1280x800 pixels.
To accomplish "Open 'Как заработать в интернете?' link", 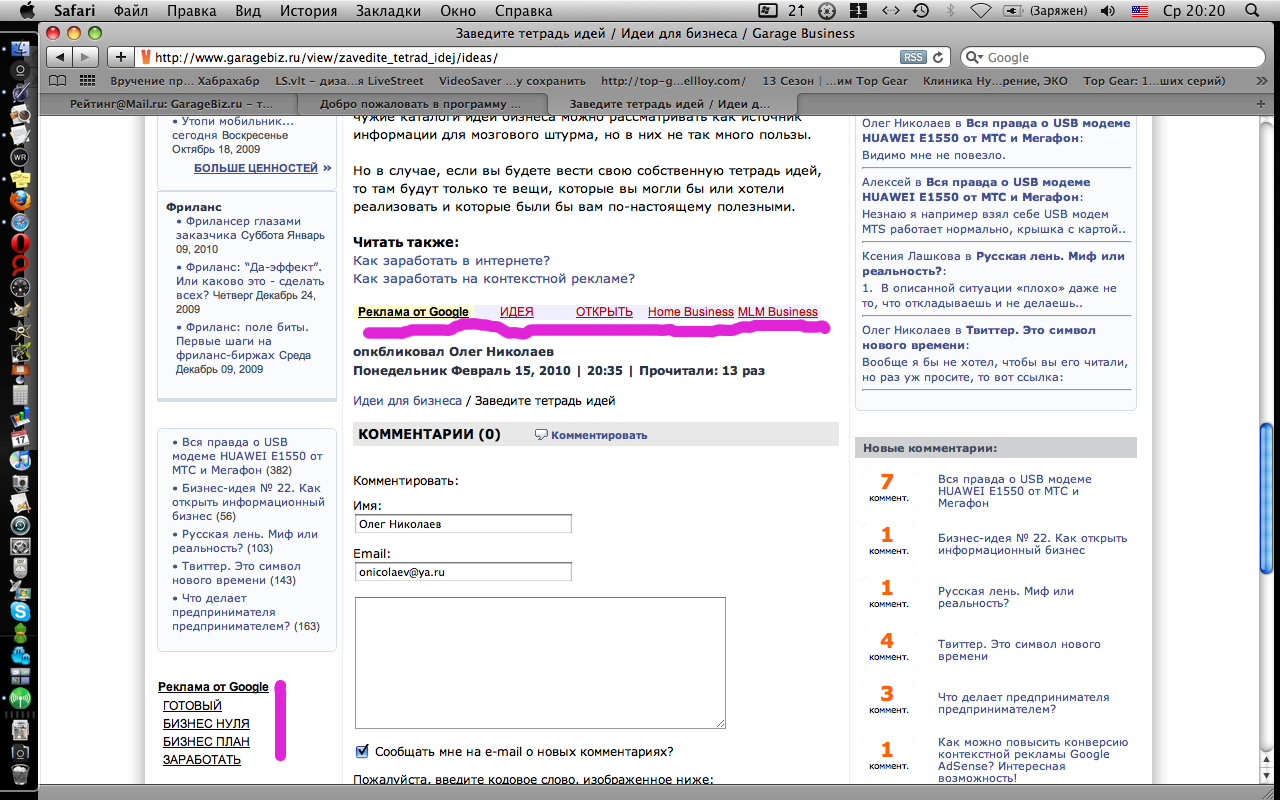I will tap(451, 260).
